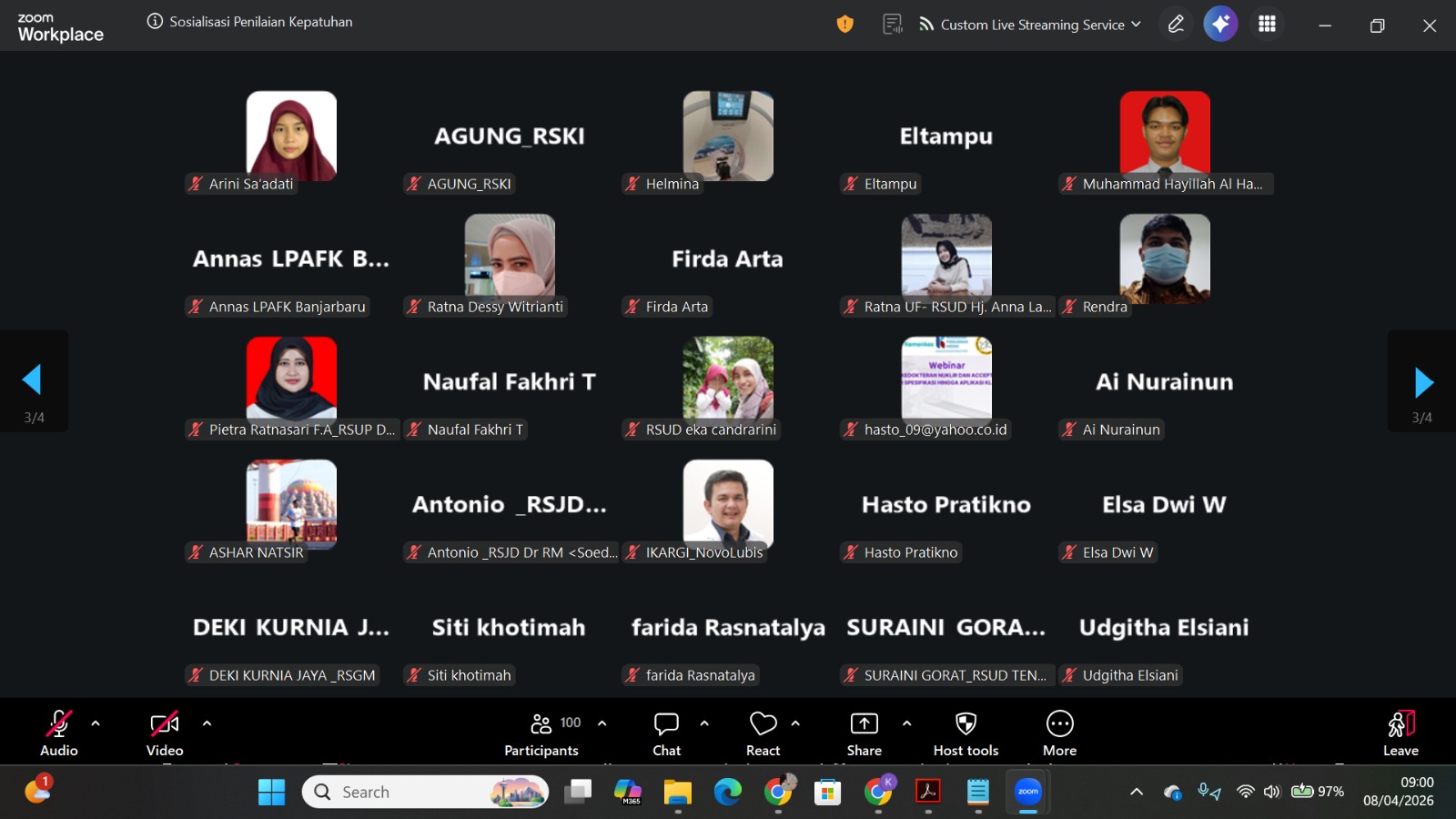Open Host tools shield
The height and width of the screenshot is (819, 1456).
click(x=966, y=733)
